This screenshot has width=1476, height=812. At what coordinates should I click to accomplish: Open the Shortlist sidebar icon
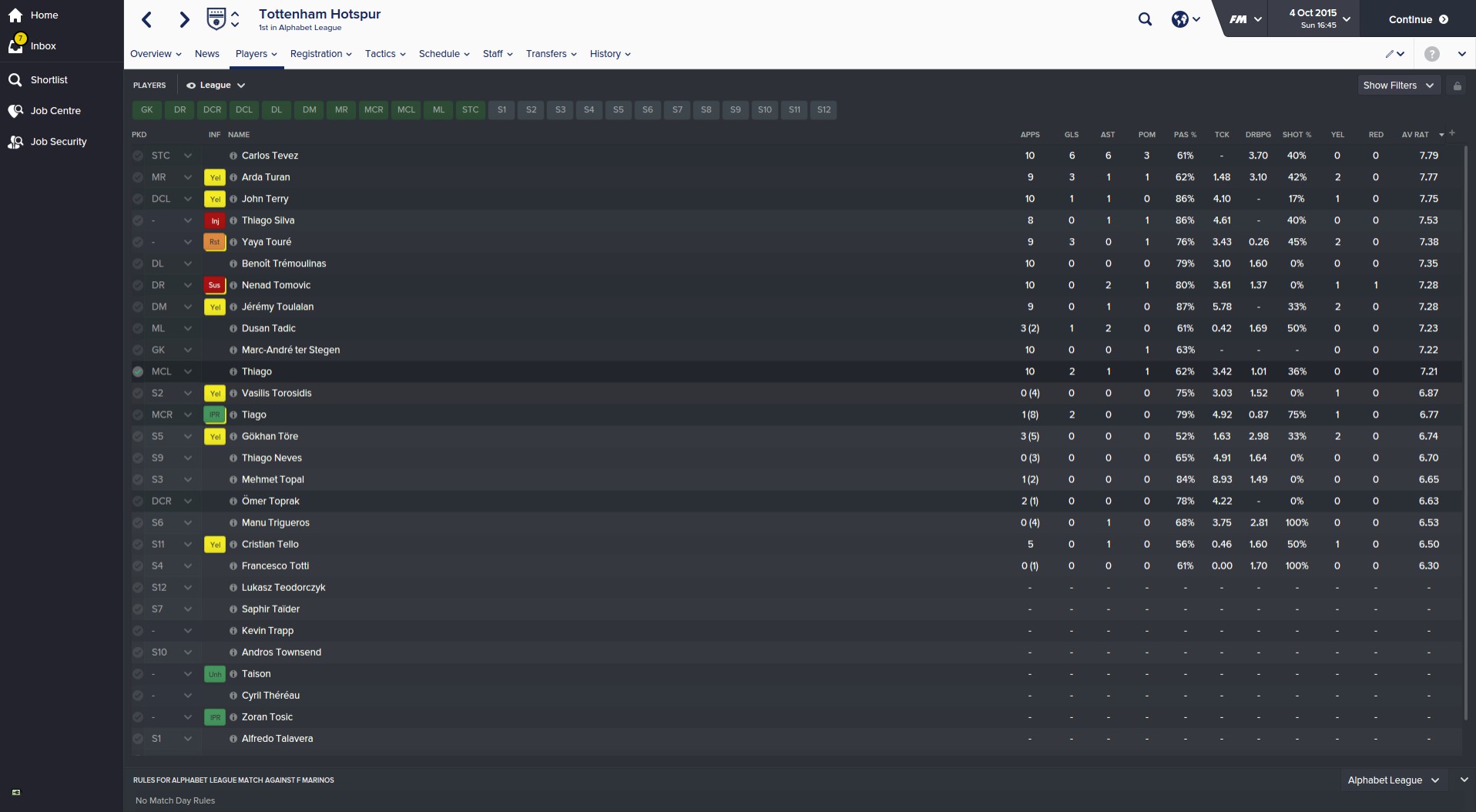coord(15,80)
